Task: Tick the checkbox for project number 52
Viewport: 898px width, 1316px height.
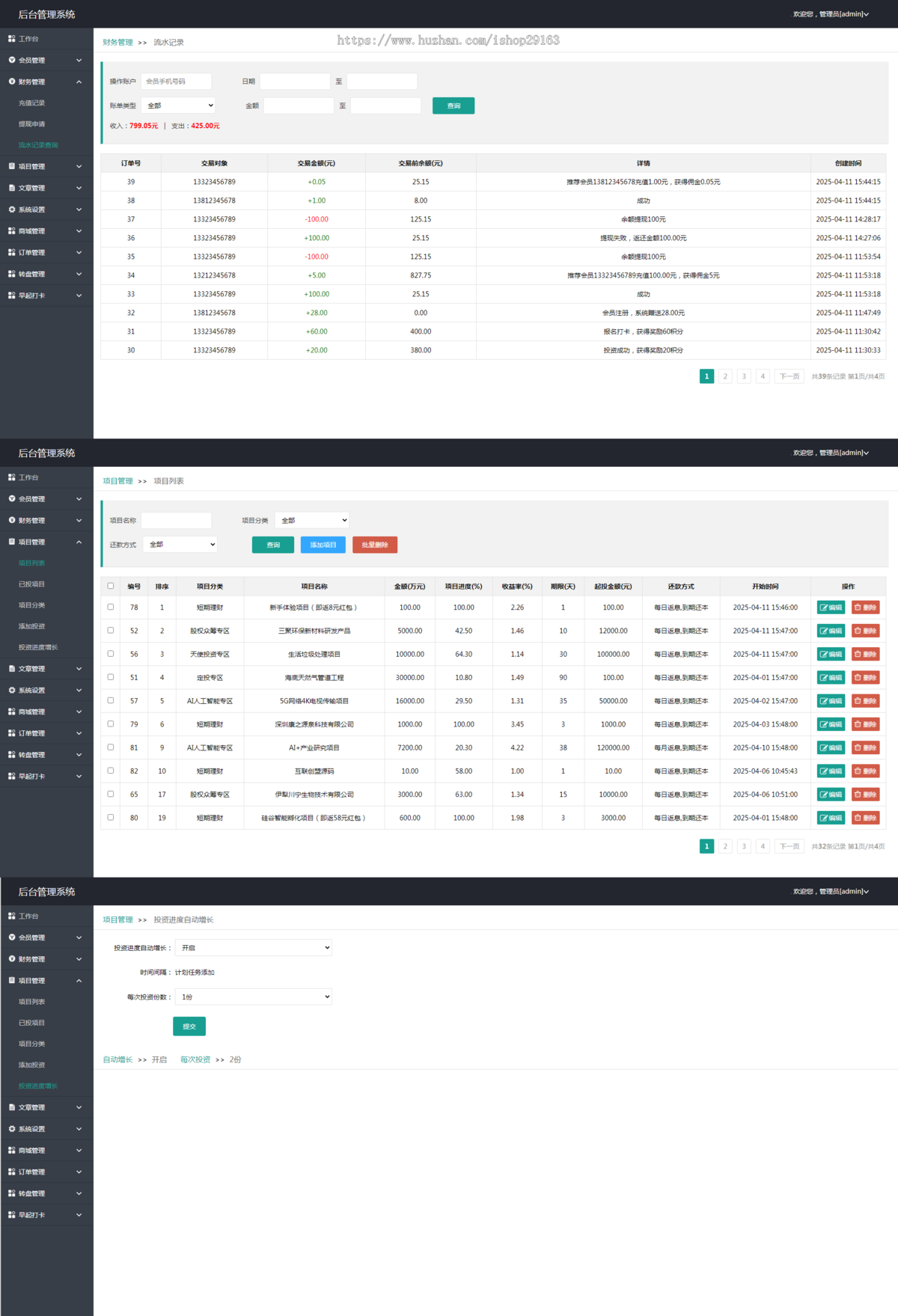Action: pos(111,630)
